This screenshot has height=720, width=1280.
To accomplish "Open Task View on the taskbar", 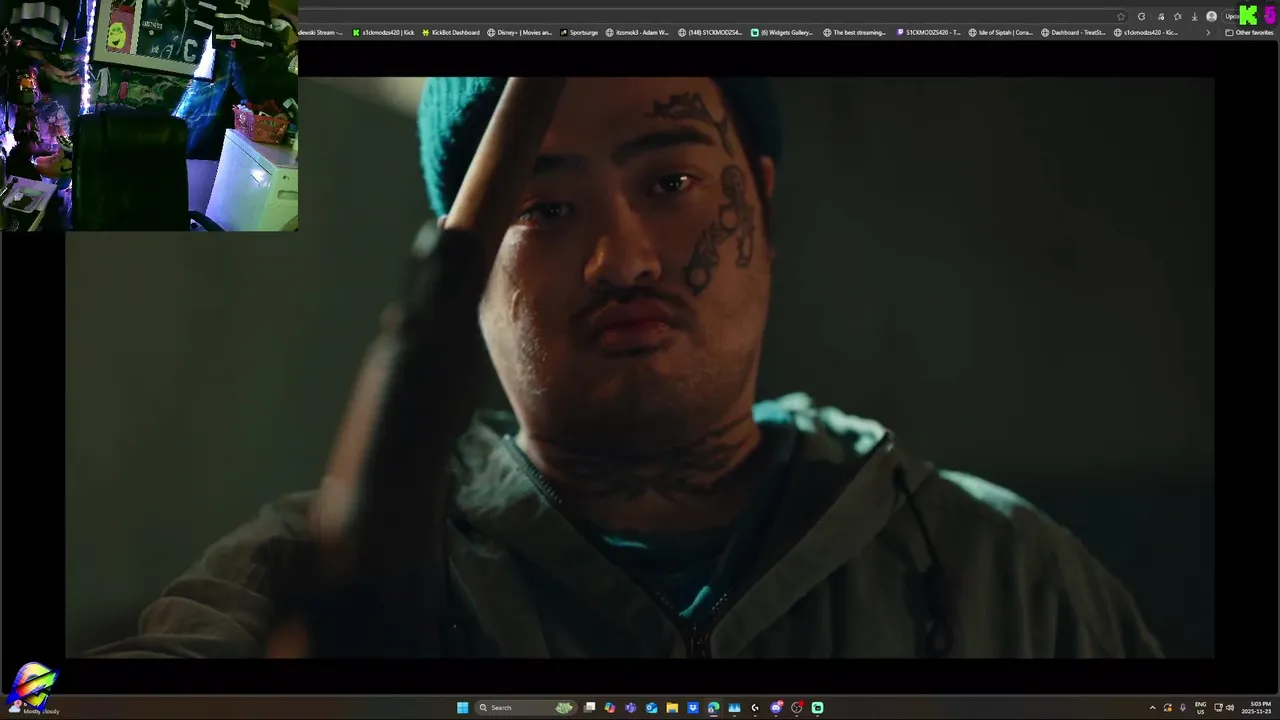I will (589, 708).
